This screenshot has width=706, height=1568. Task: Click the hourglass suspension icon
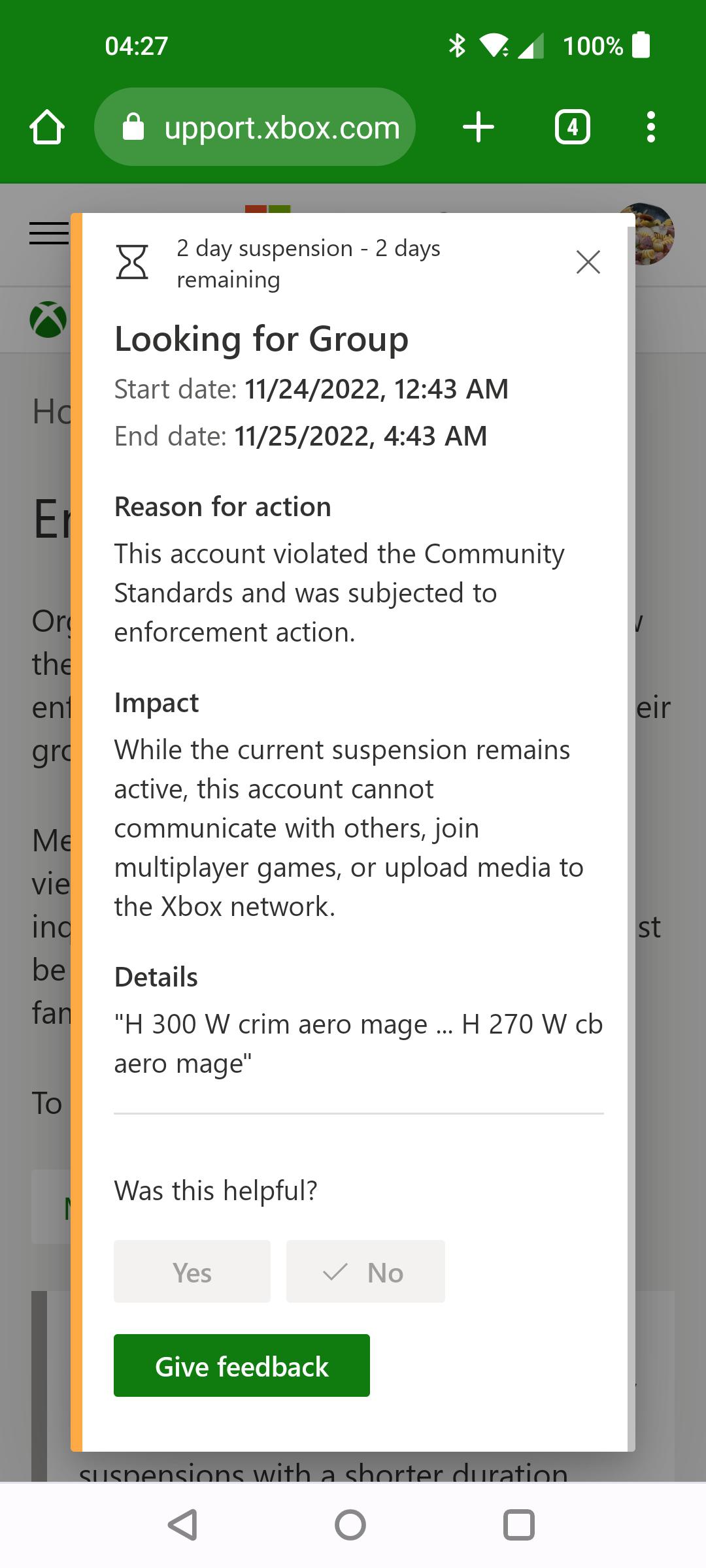(133, 263)
